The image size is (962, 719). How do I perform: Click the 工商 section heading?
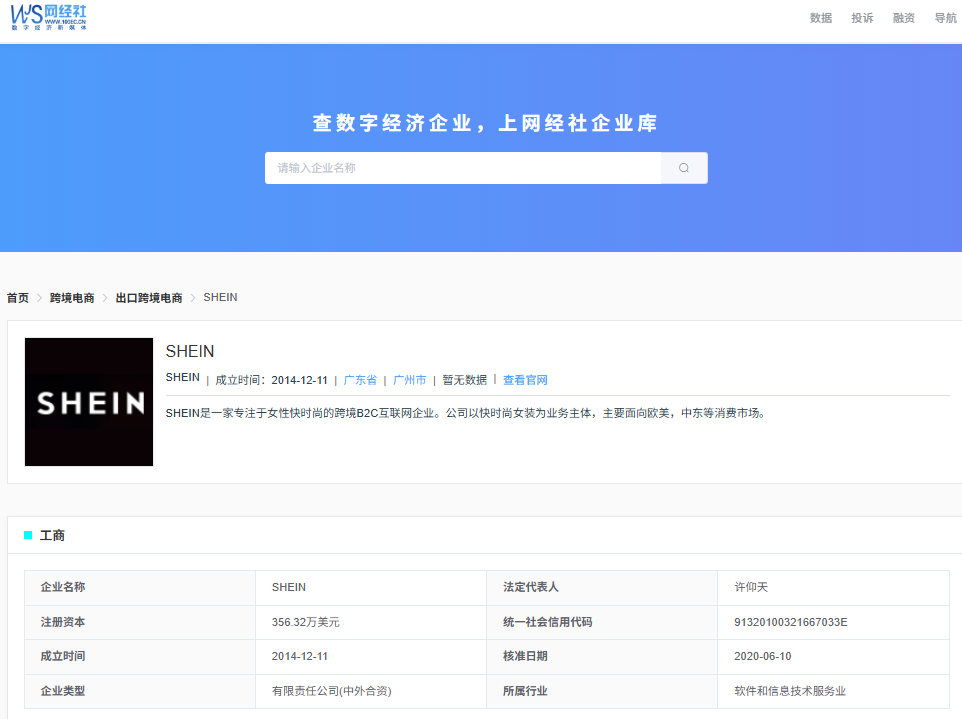click(52, 536)
